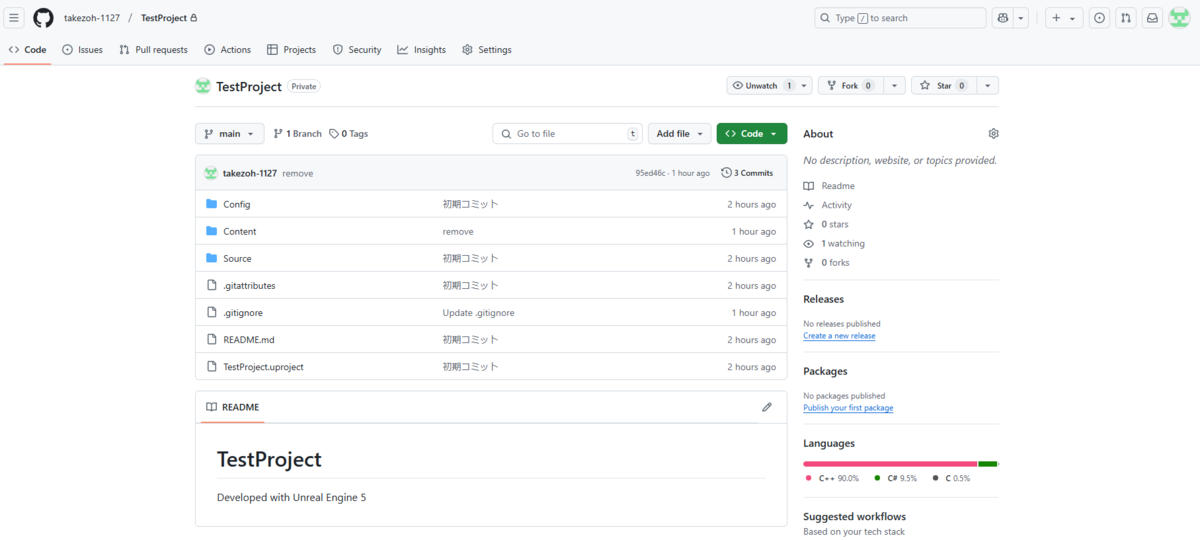Open the Copilot dropdown arrow in header

point(1021,18)
